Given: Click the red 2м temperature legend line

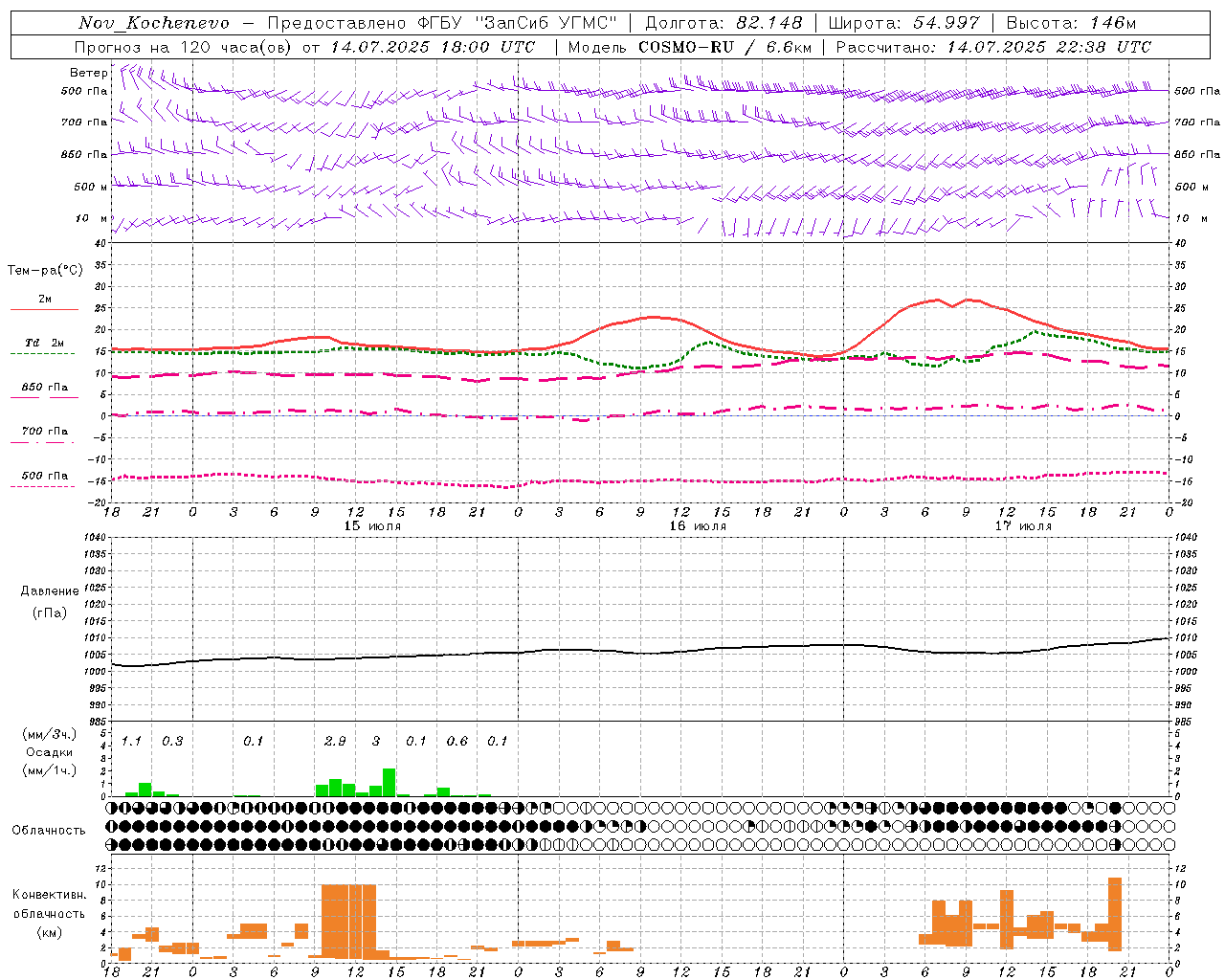Looking at the screenshot, I should click(44, 309).
